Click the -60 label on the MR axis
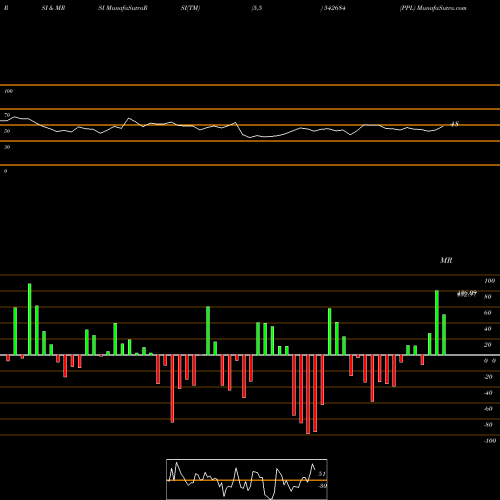This screenshot has width=500, height=500. 488,409
